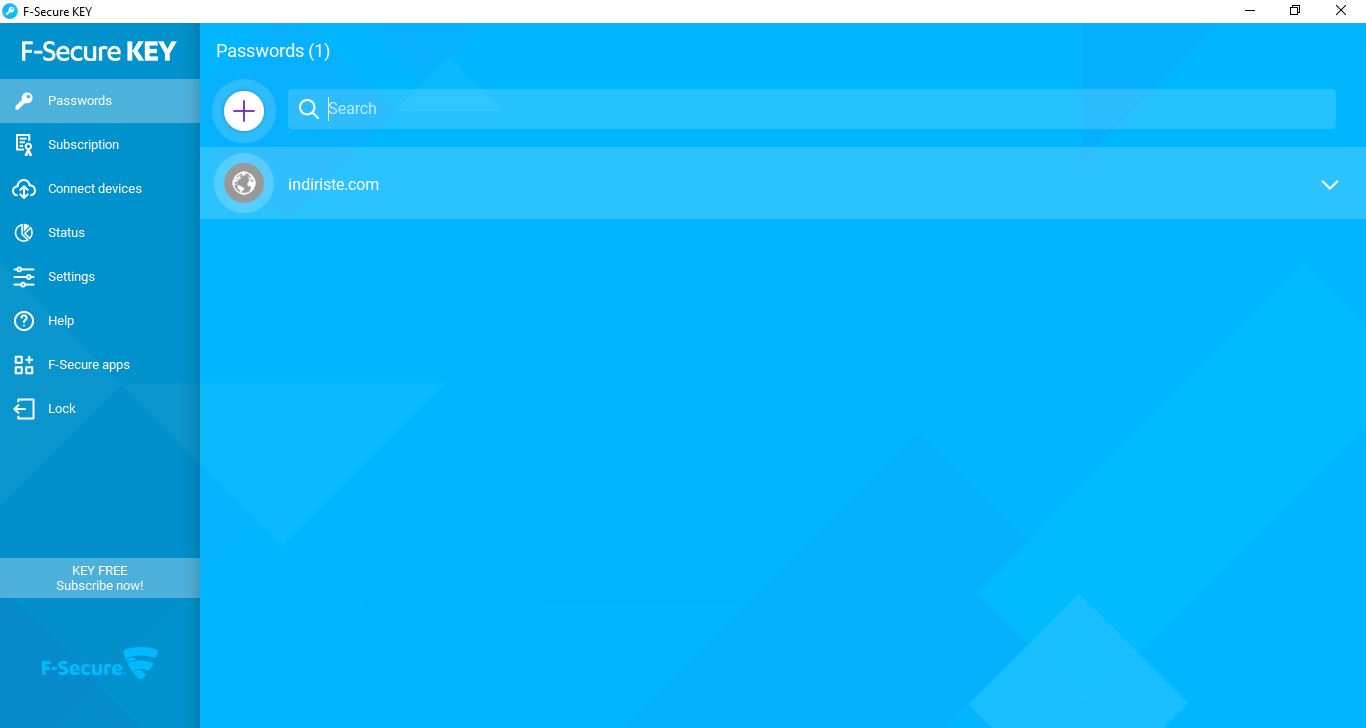This screenshot has width=1366, height=728.
Task: Open F-Secure apps section
Action: pos(100,365)
